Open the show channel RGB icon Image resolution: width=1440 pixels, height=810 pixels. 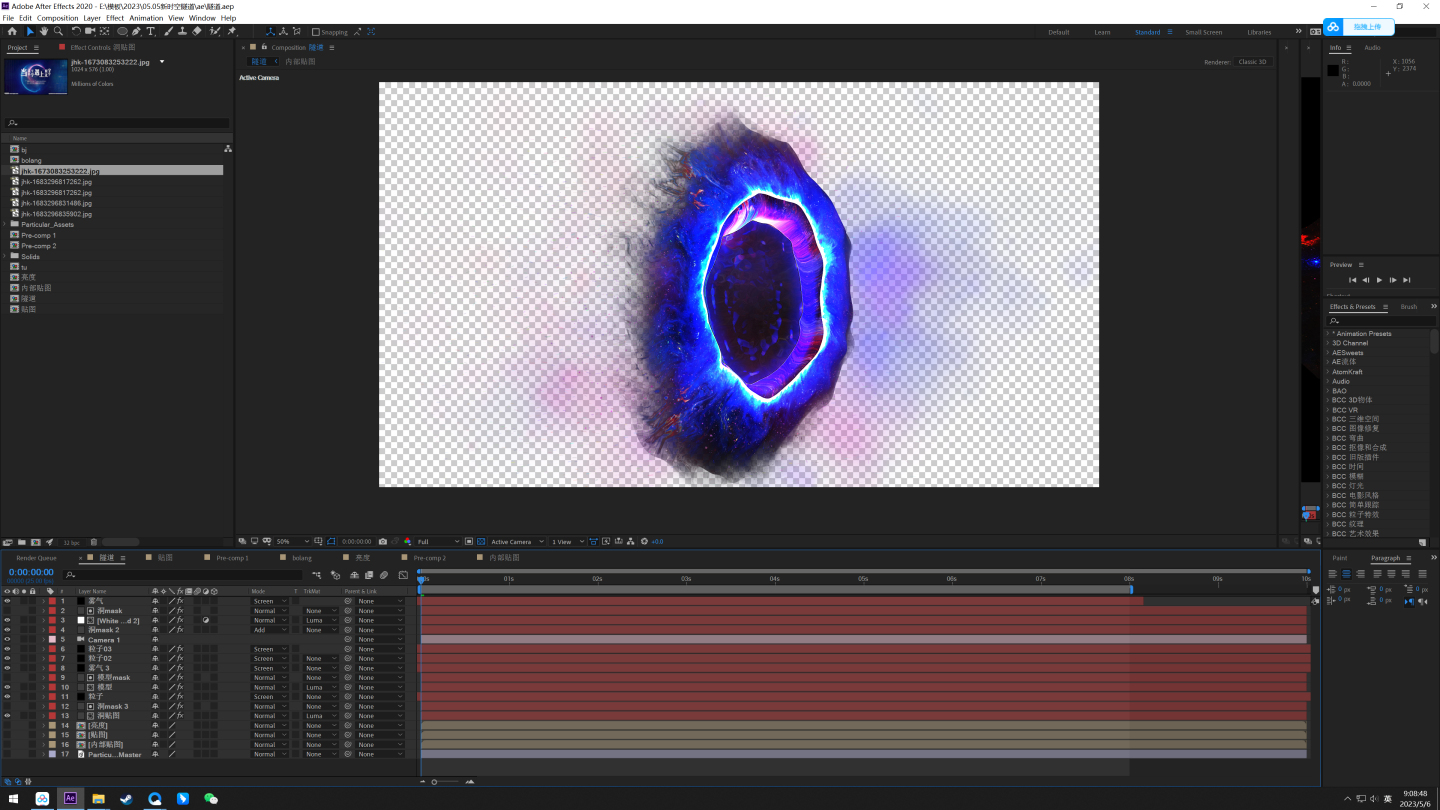(x=407, y=541)
